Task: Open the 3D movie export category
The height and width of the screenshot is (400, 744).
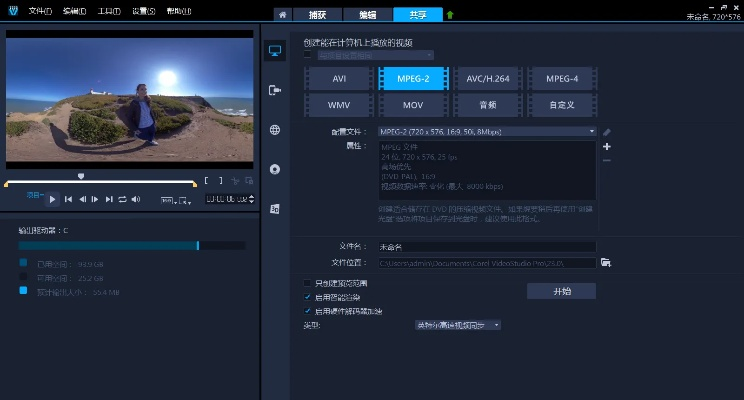Action: pos(275,208)
